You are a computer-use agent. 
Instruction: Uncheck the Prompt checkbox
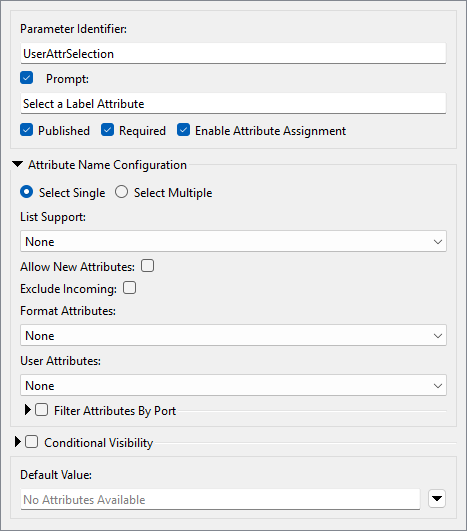point(26,78)
